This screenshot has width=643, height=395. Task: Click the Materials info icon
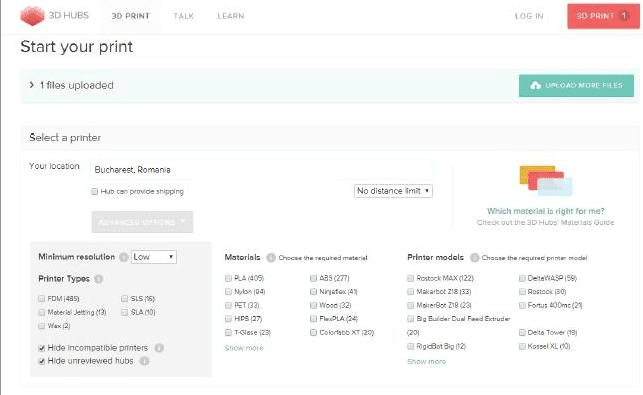(x=271, y=258)
